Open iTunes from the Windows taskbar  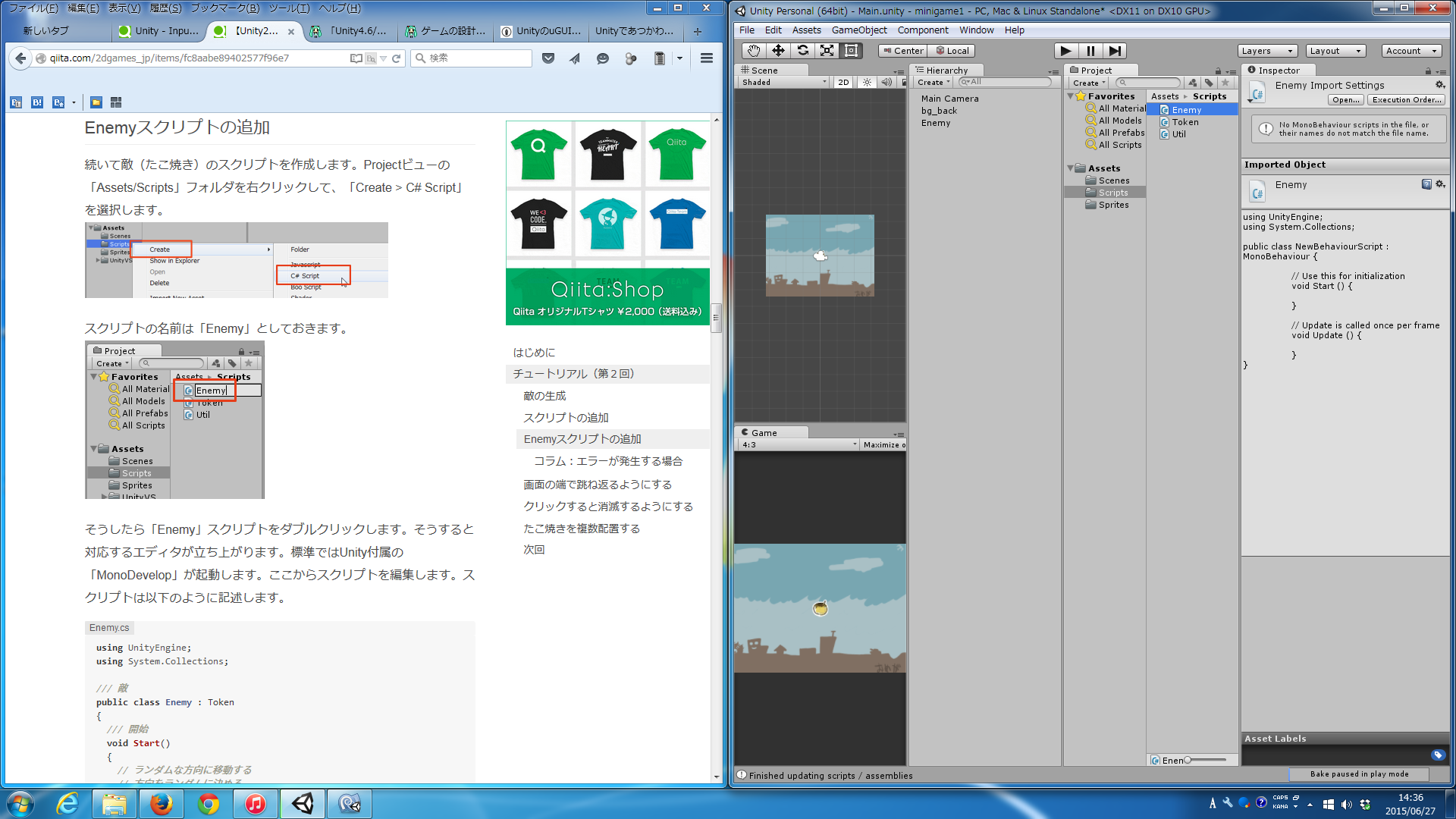255,804
